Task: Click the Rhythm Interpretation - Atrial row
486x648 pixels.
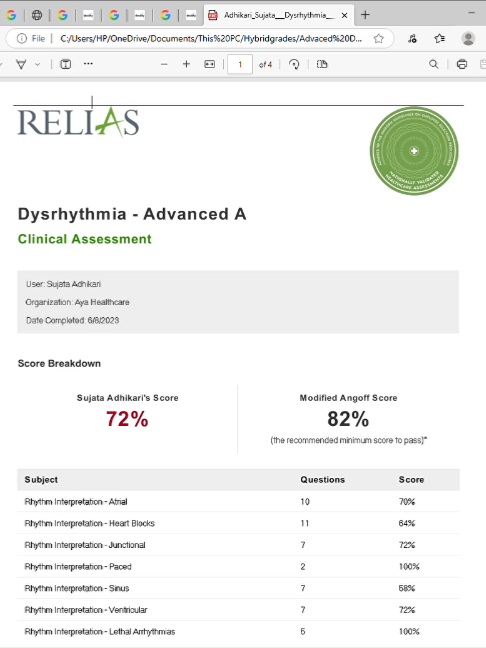Action: (238, 501)
